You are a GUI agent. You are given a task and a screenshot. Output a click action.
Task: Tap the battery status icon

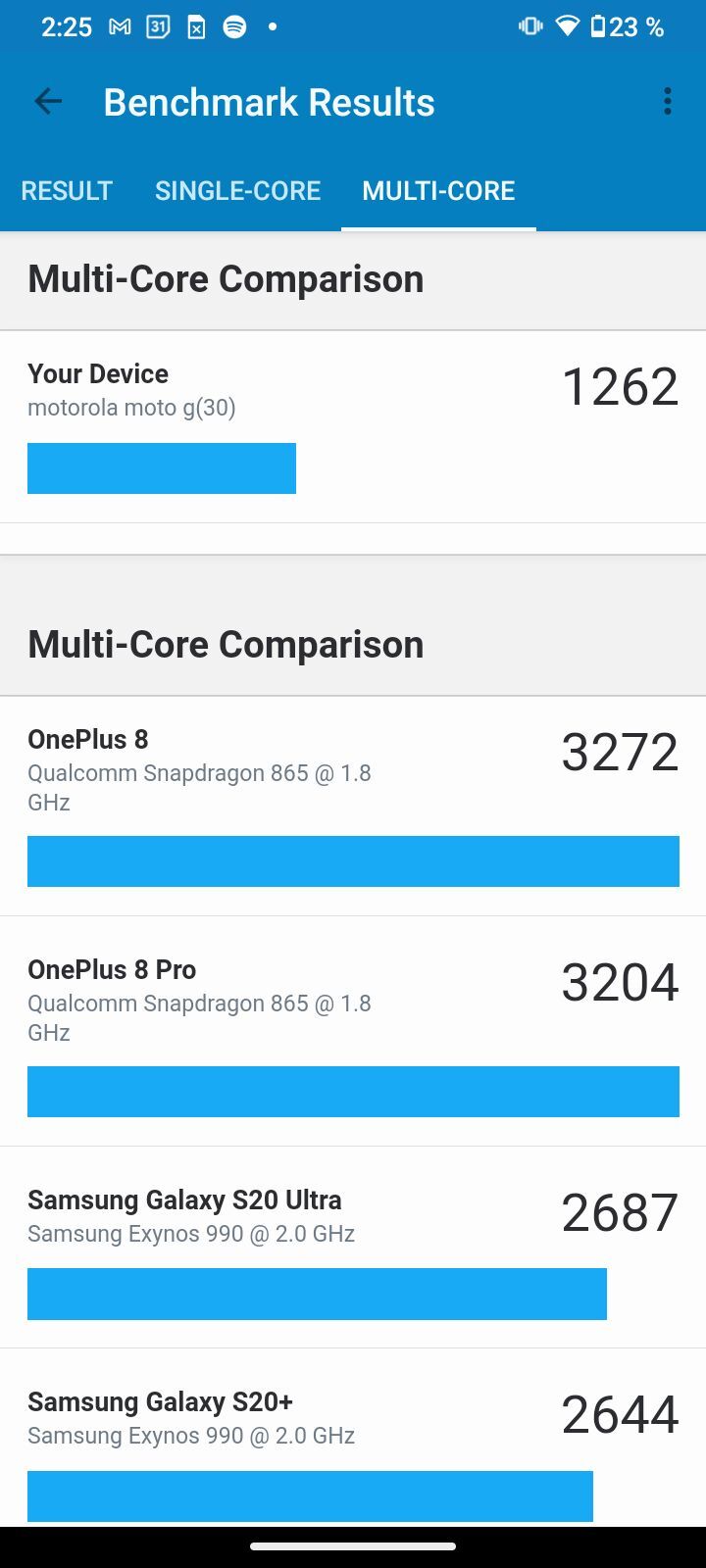(598, 26)
